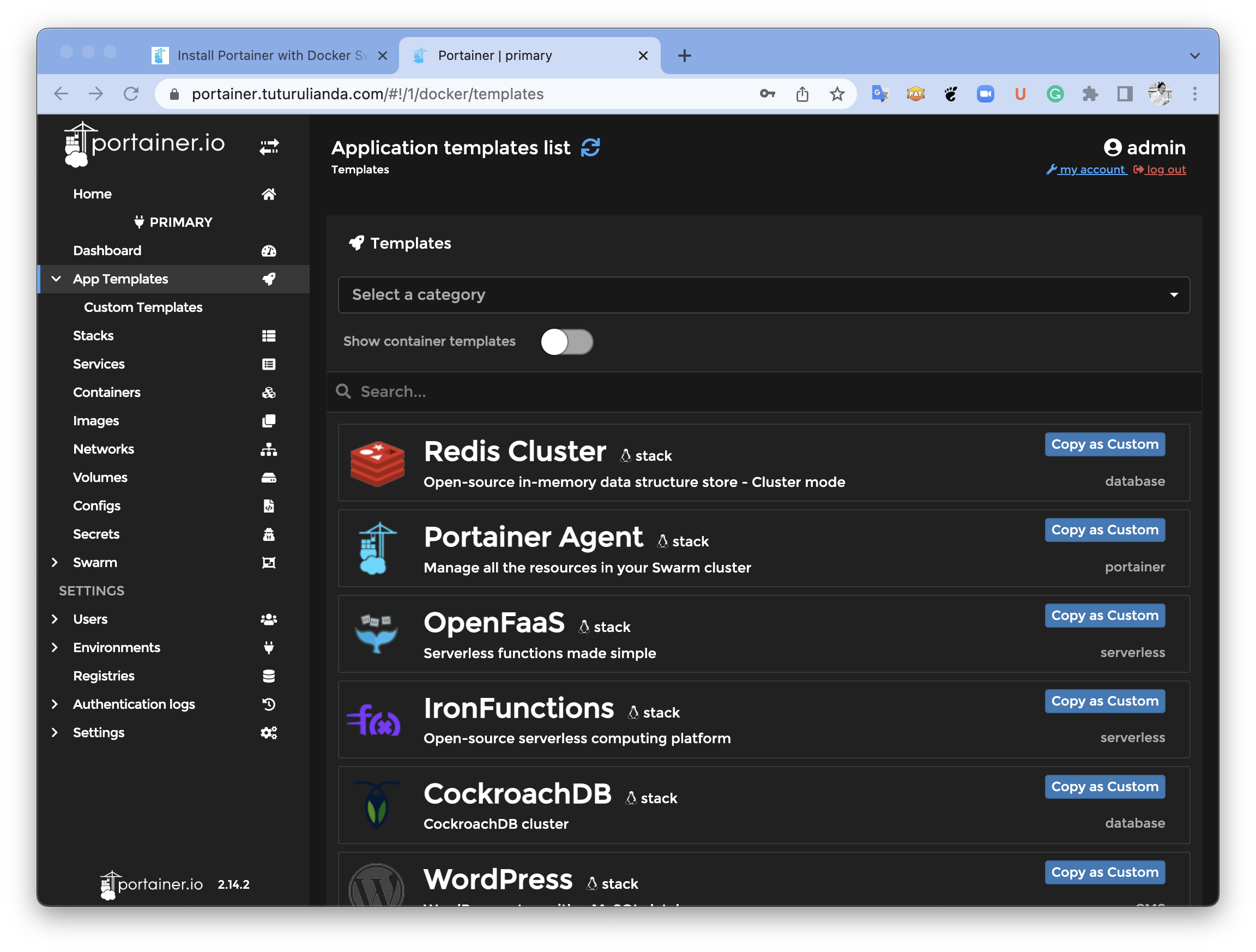Open my account link
Viewport: 1256px width, 952px height.
tap(1087, 169)
